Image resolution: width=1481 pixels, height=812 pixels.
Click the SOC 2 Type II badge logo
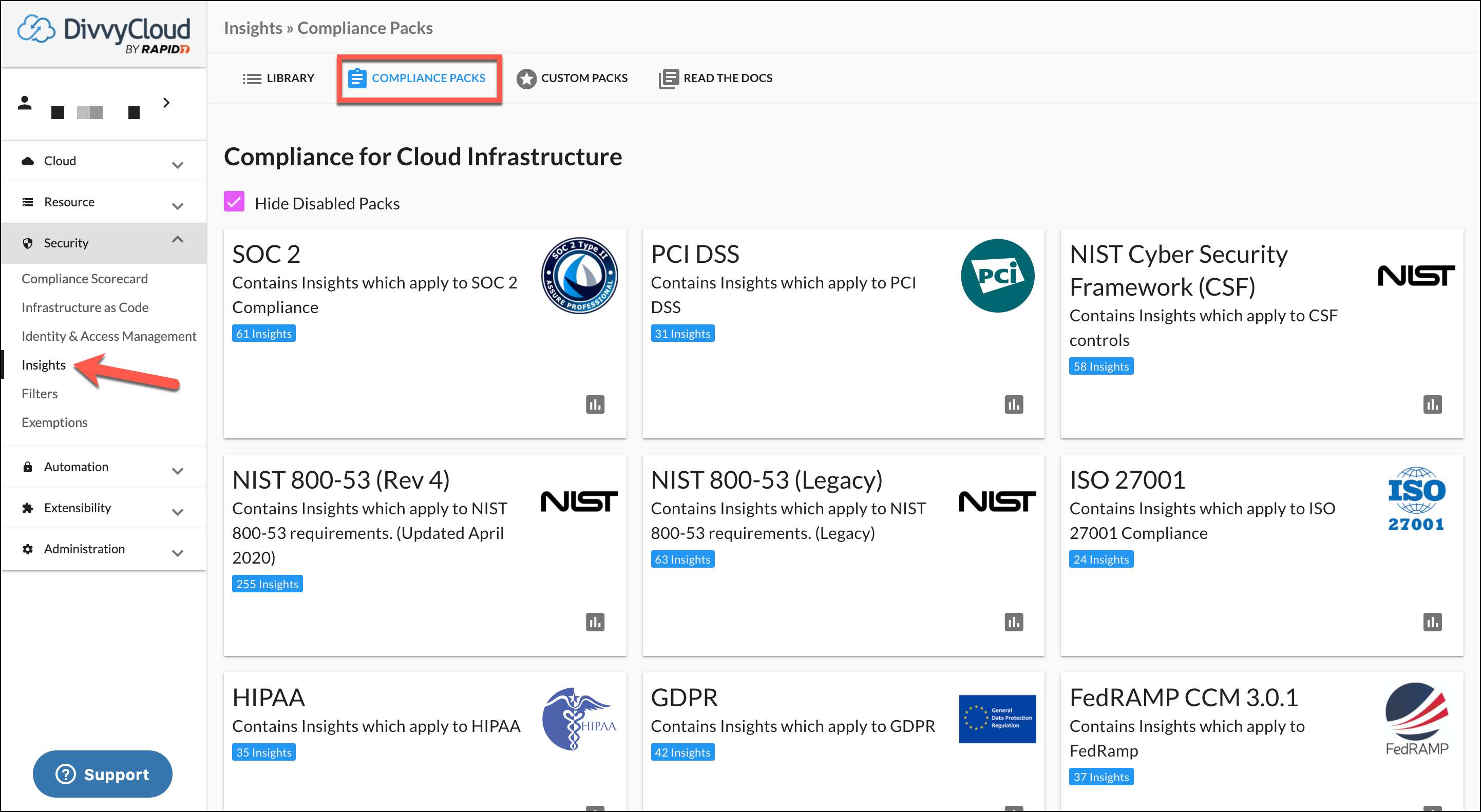click(580, 276)
